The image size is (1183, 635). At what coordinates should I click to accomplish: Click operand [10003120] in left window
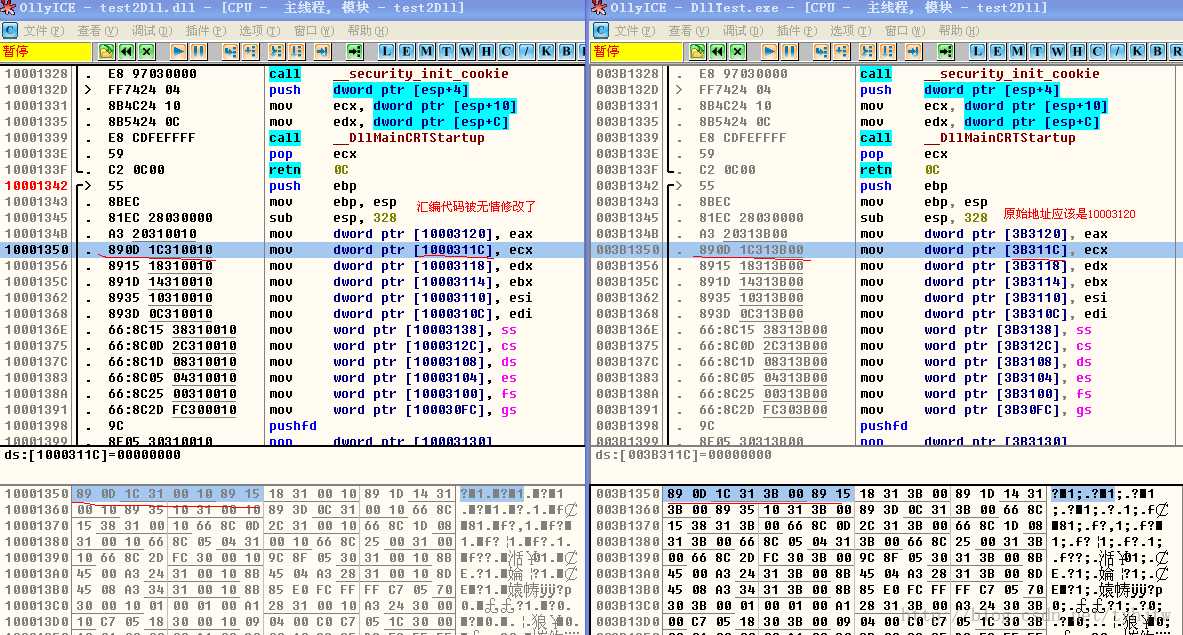pos(453,234)
